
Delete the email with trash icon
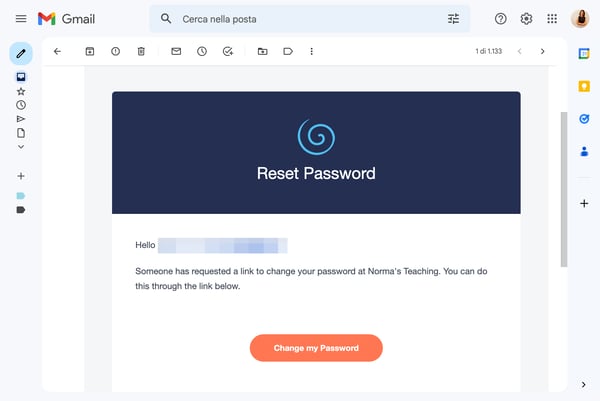tap(141, 51)
